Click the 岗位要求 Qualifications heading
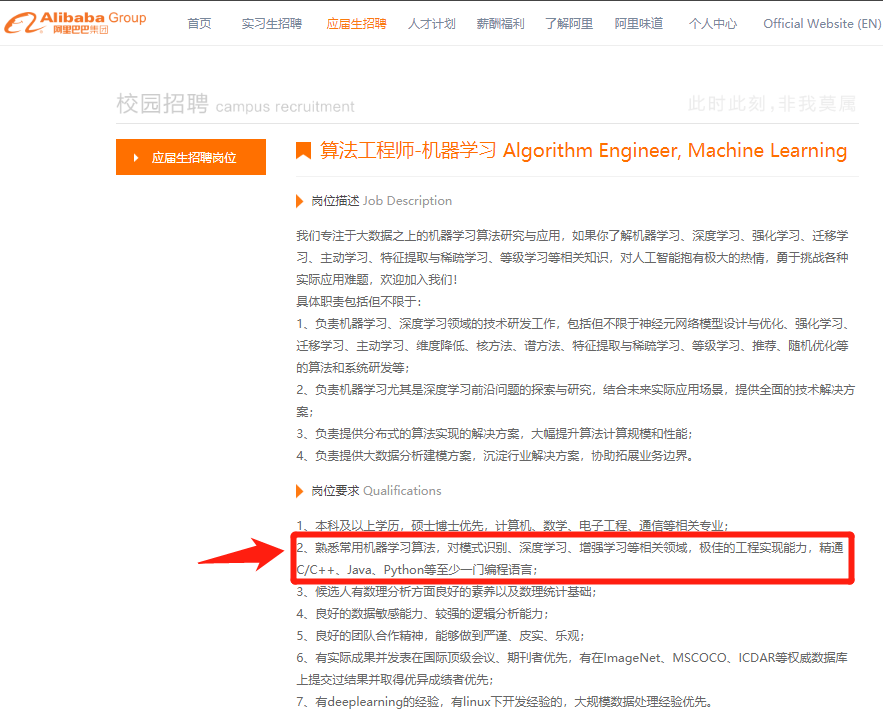Viewport: 883px width, 714px height. (x=376, y=490)
